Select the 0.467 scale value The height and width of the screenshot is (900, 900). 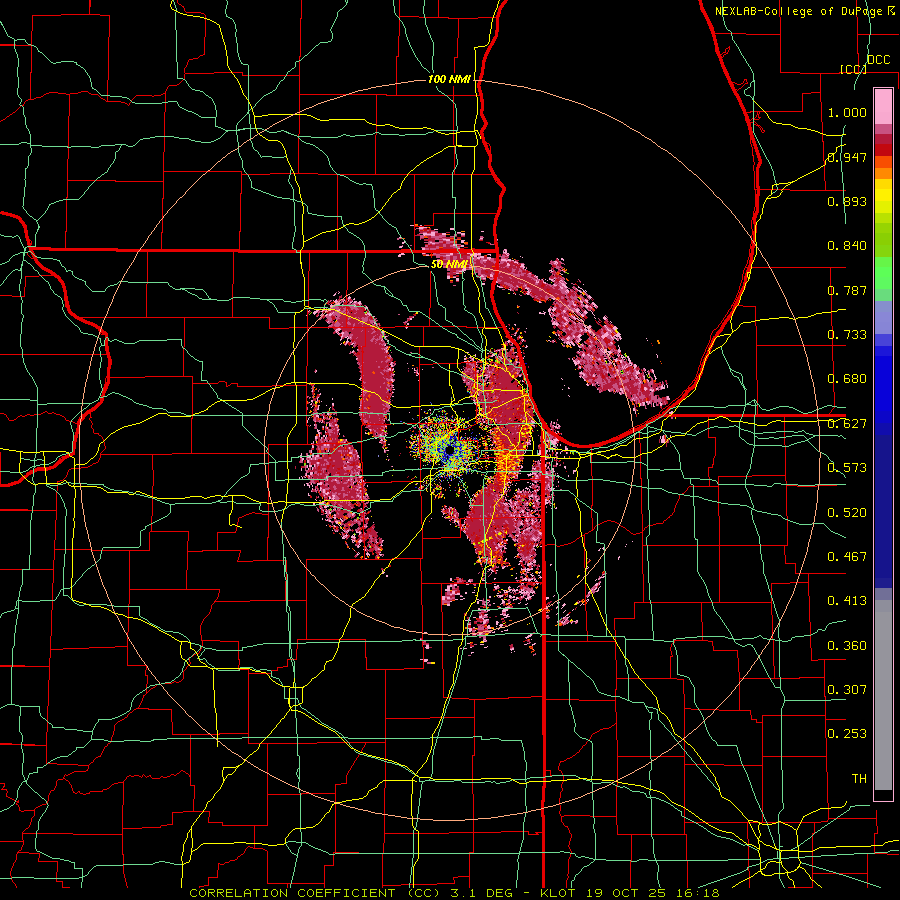point(847,557)
